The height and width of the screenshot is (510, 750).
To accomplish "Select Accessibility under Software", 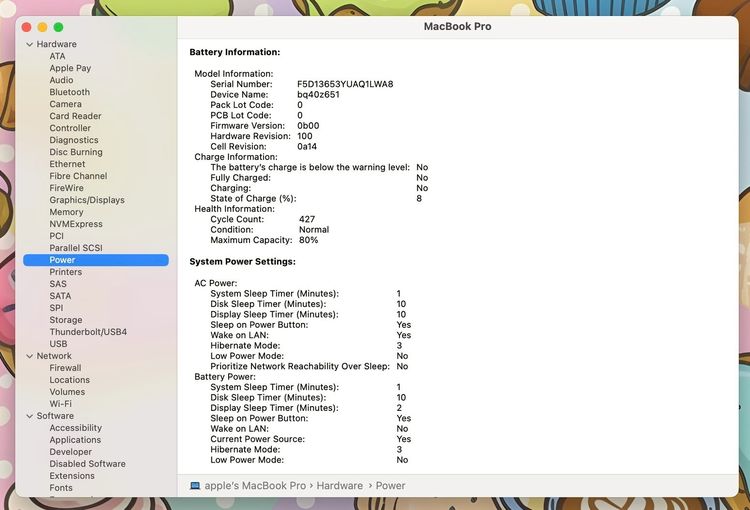I will coord(76,428).
